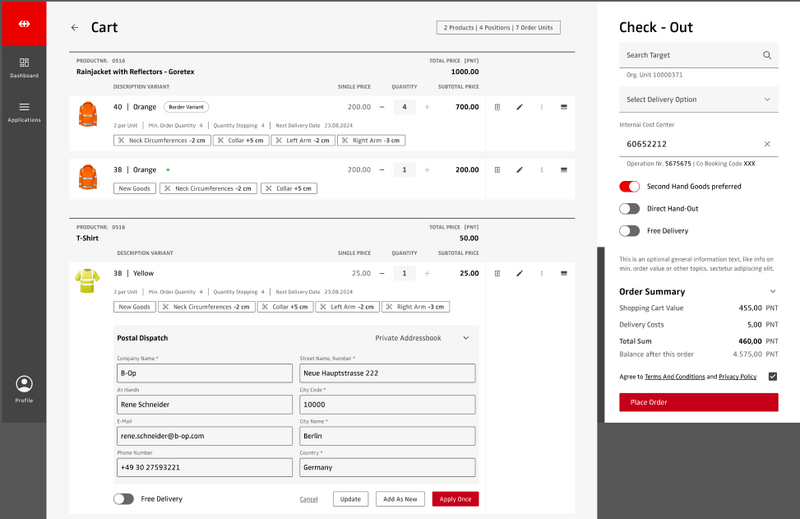Click the Cancel link in Postal Dispatch

[309, 499]
